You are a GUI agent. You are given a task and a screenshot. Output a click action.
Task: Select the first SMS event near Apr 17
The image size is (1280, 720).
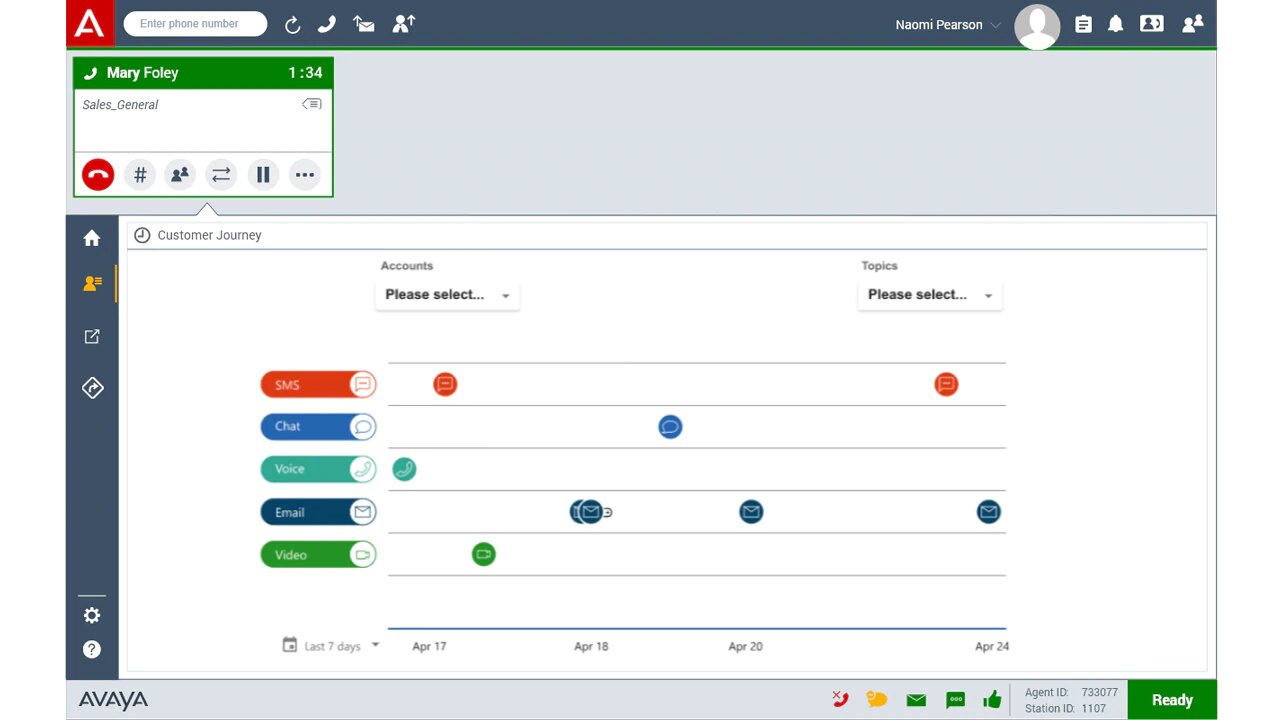445,384
